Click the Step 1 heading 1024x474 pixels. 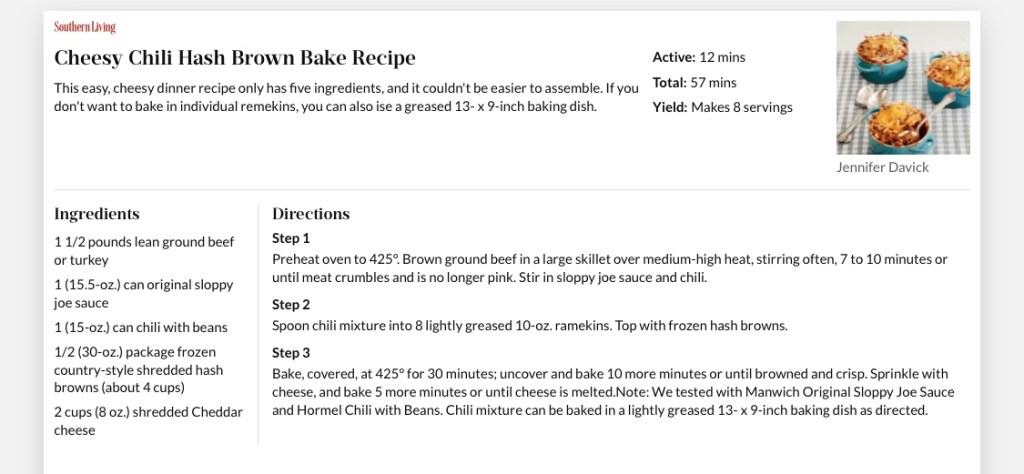point(291,238)
